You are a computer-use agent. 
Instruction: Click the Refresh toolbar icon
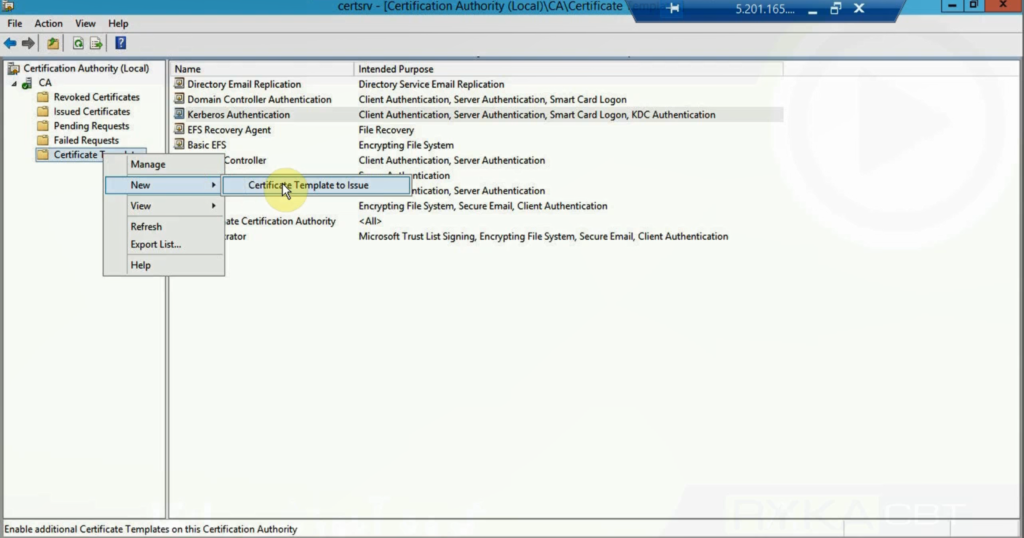(78, 44)
